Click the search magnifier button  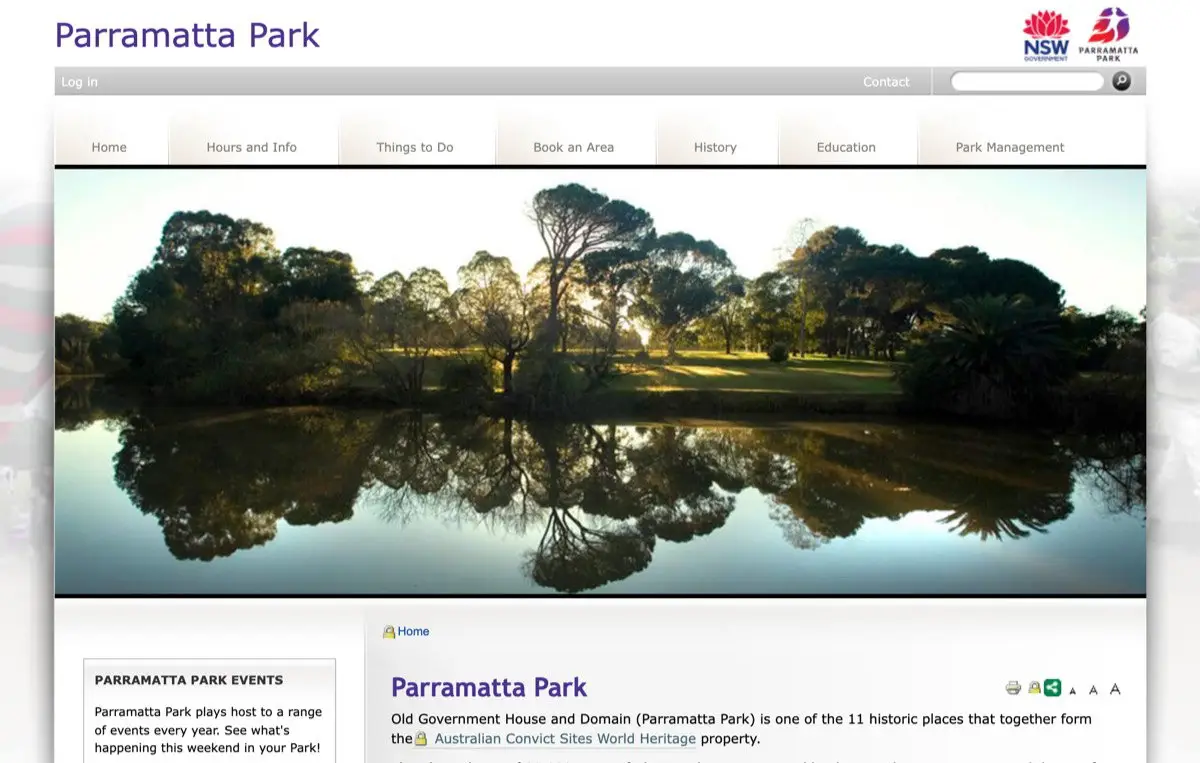[1121, 82]
